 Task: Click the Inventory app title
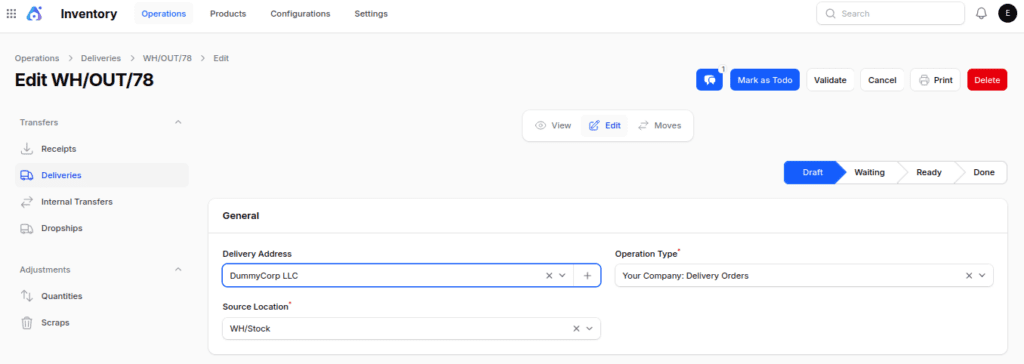click(x=89, y=14)
